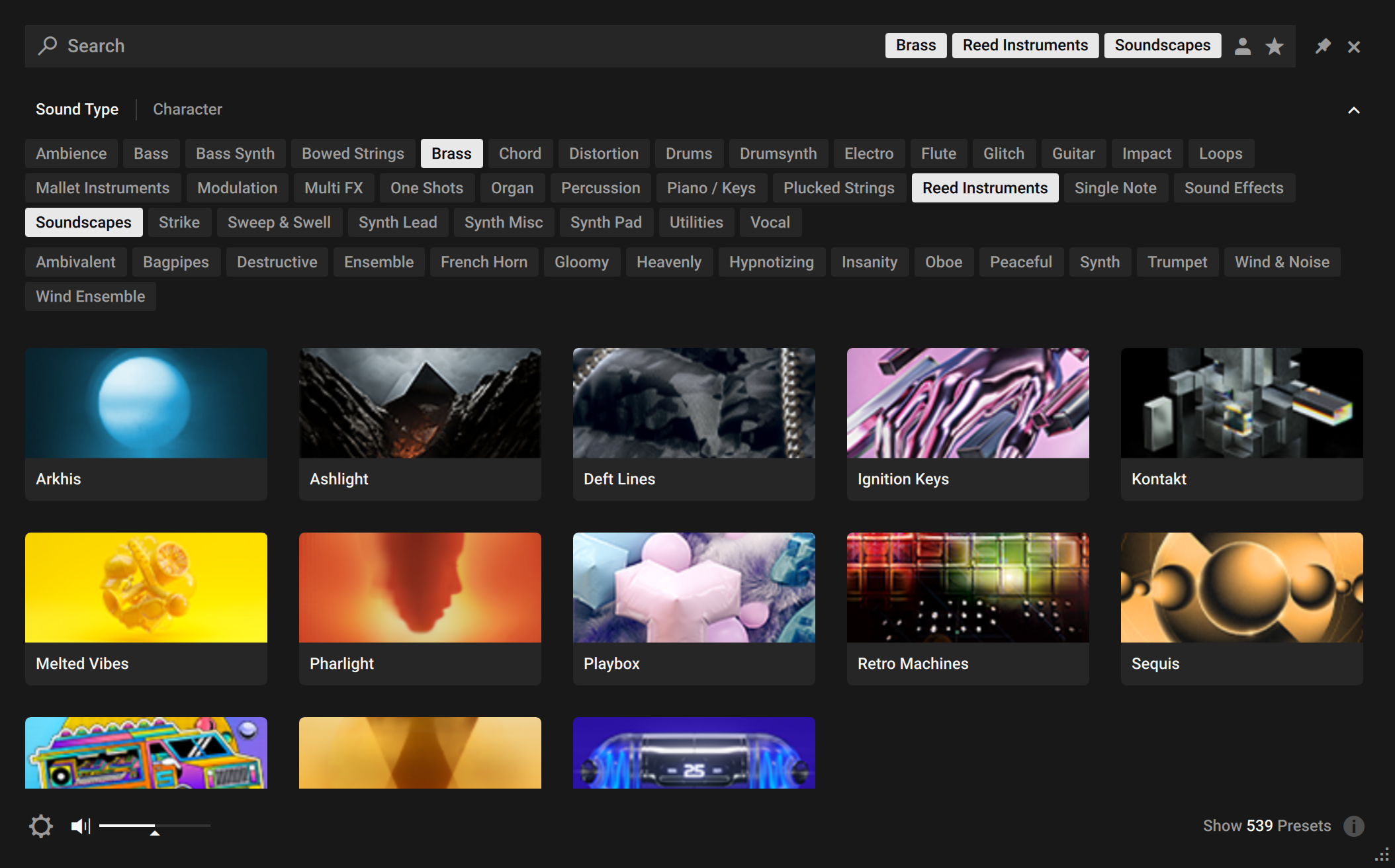
Task: Switch to the Character tab
Action: click(187, 108)
